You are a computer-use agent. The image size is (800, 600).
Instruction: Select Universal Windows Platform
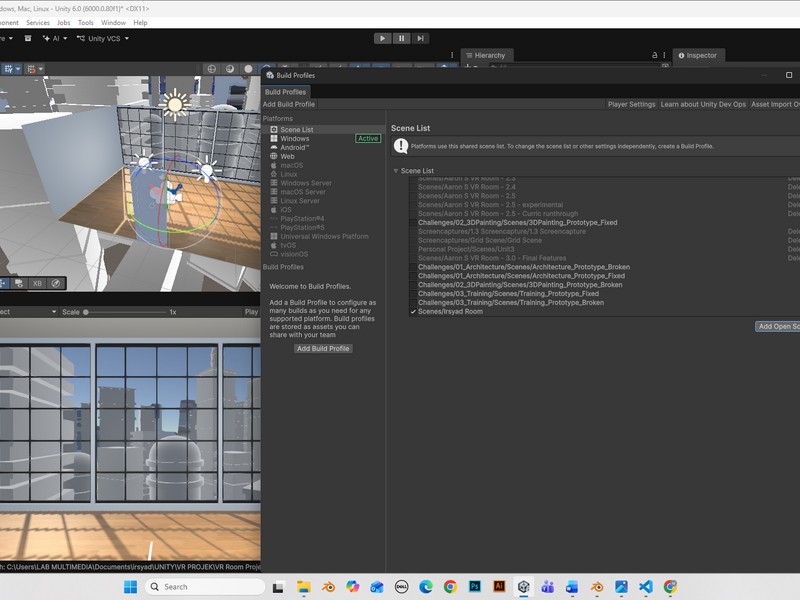[323, 236]
